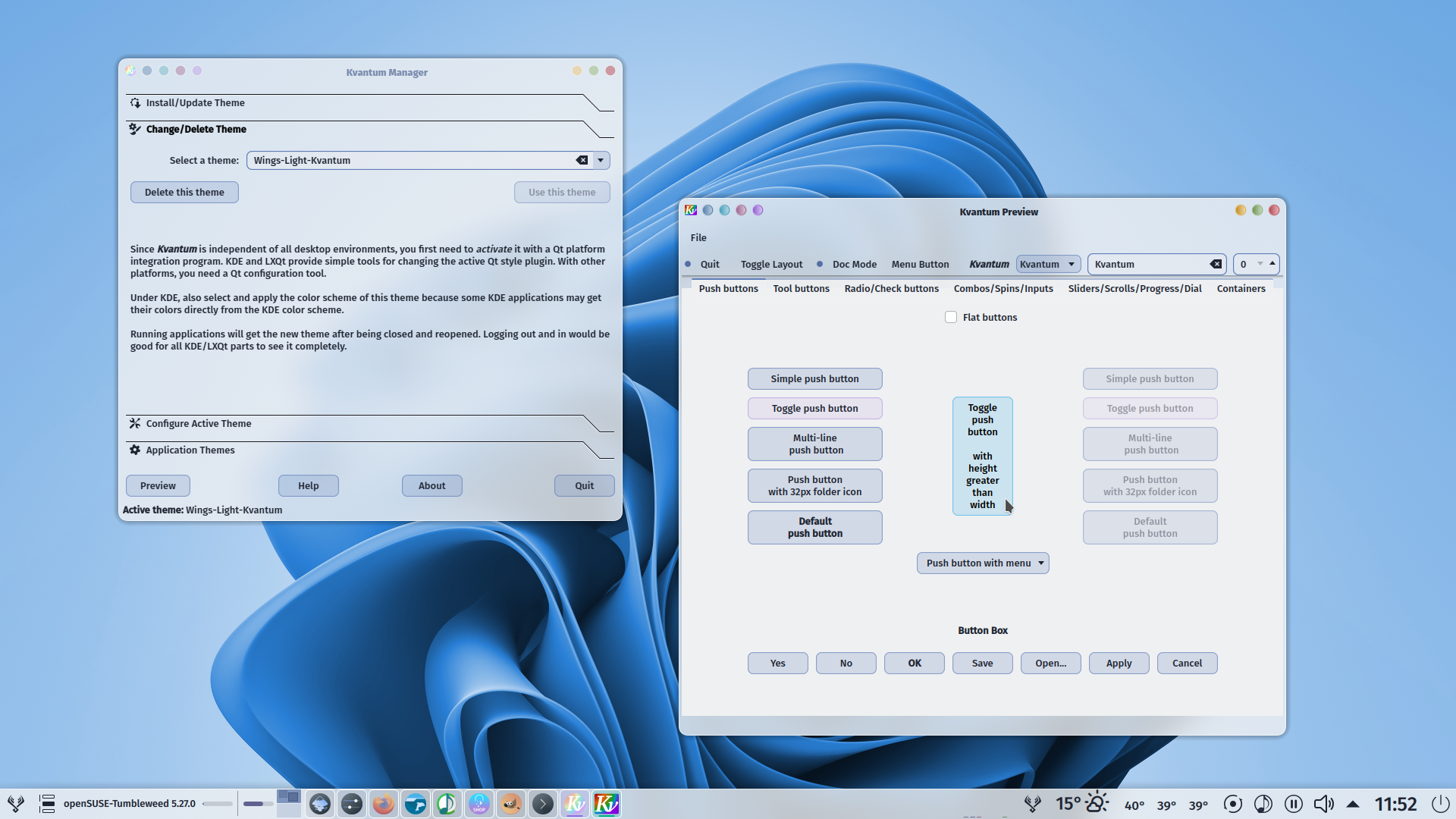
Task: Click the pause circle tray icon
Action: click(x=1294, y=803)
